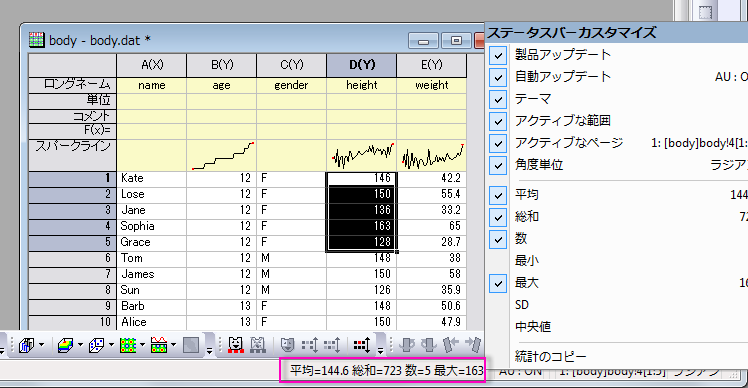The height and width of the screenshot is (388, 748).
Task: Click the 'Kate' name cell
Action: (152, 178)
